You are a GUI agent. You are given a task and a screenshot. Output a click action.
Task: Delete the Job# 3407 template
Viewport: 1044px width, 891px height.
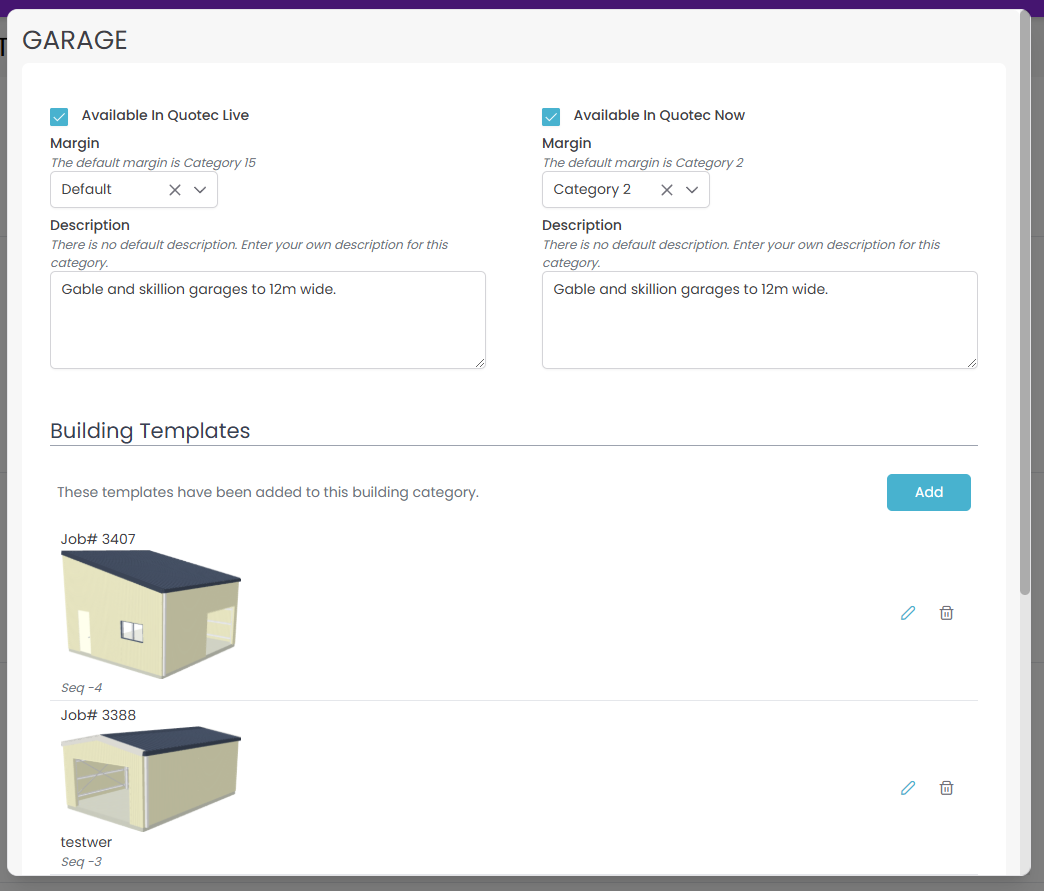[x=946, y=613]
